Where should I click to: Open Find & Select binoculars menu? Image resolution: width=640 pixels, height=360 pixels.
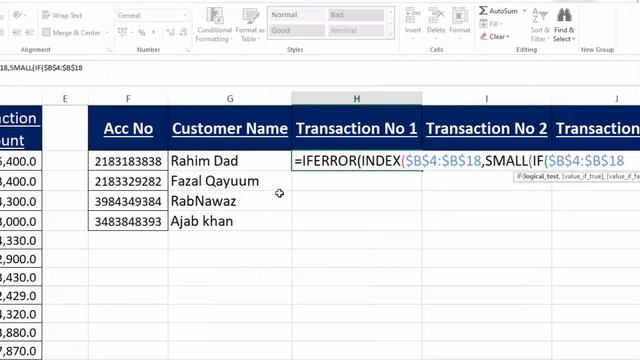click(x=564, y=25)
